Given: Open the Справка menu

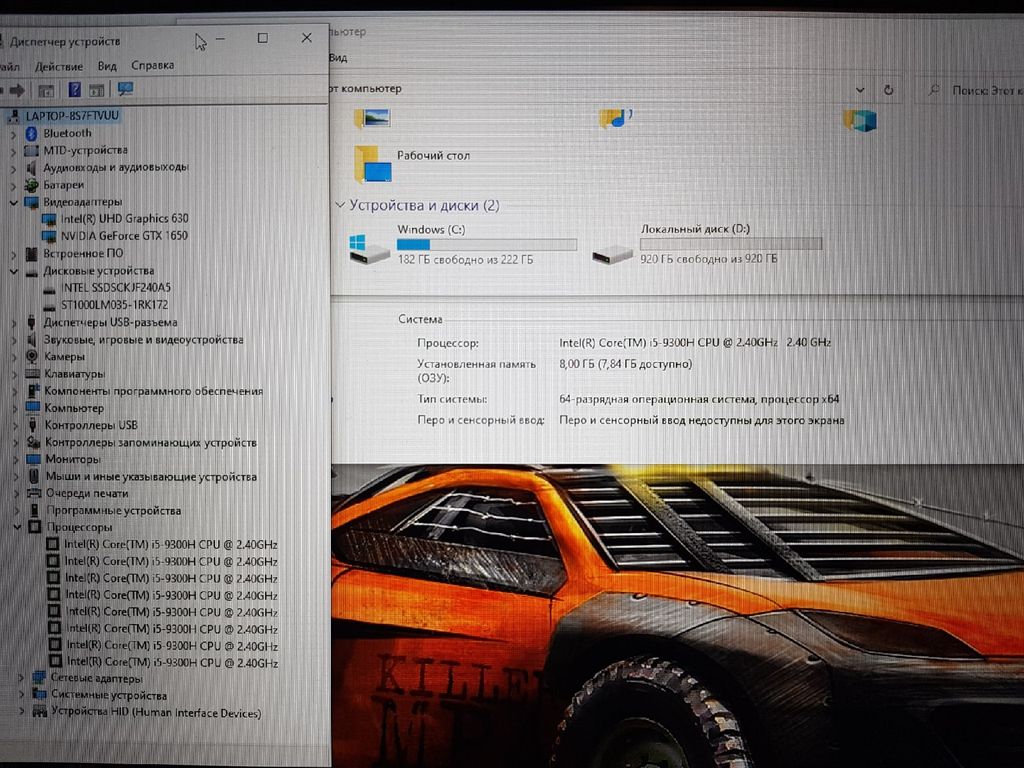Looking at the screenshot, I should pyautogui.click(x=153, y=65).
